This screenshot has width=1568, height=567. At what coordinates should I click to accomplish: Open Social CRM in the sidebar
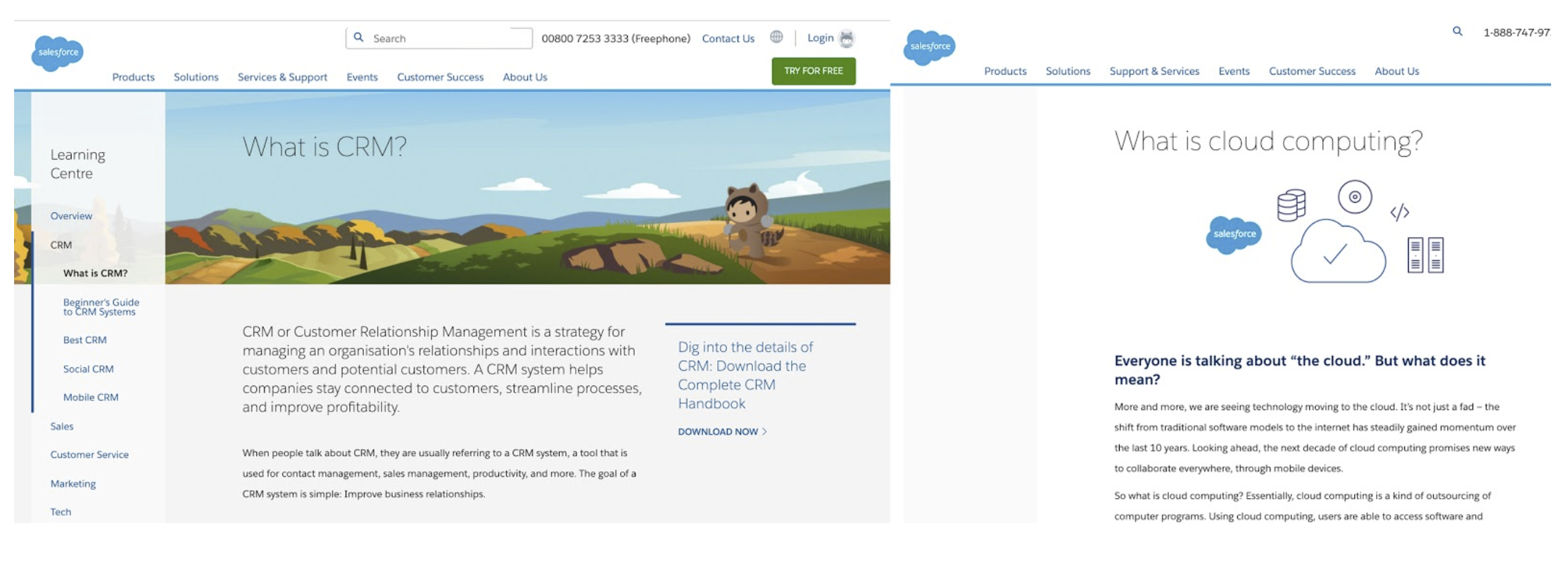pyautogui.click(x=89, y=369)
